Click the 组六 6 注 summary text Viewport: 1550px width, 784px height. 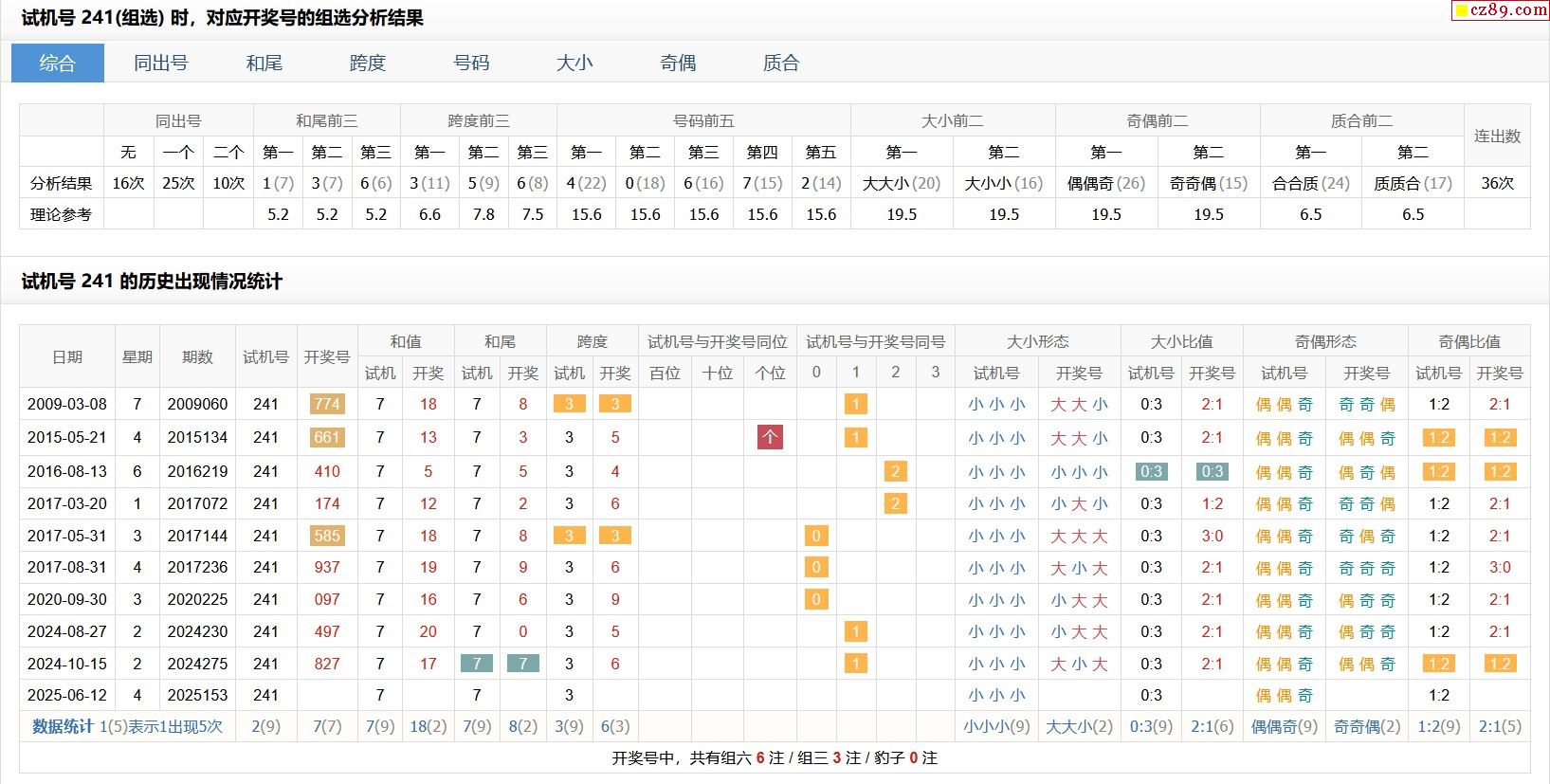pyautogui.click(x=753, y=757)
